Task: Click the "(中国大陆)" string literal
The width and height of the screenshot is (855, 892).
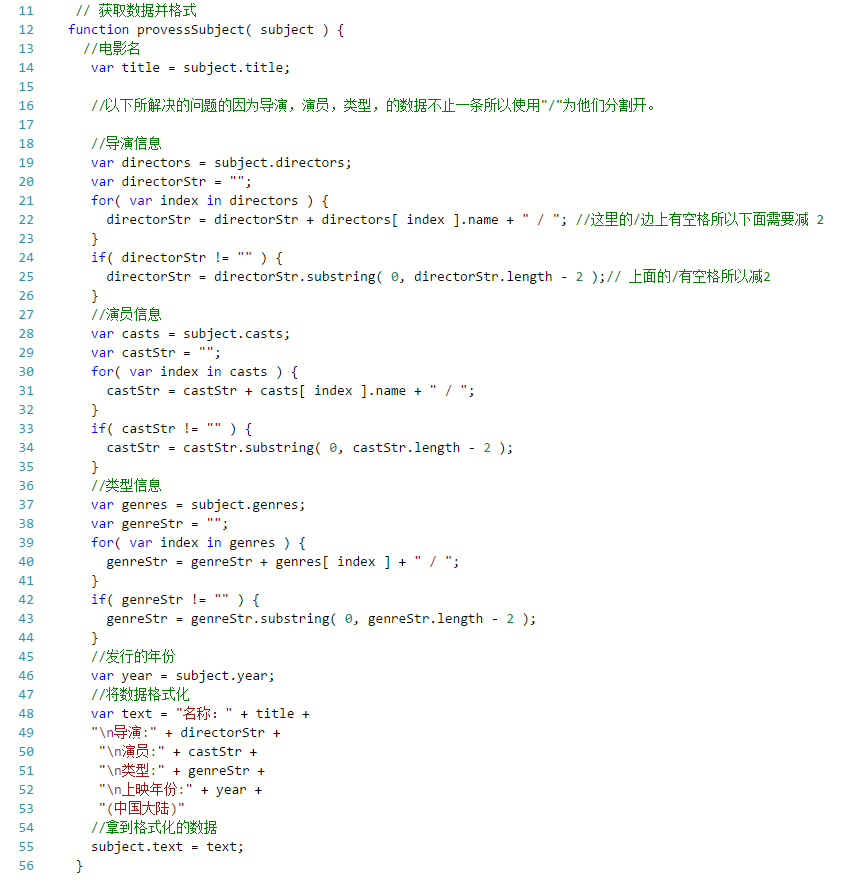Action: pyautogui.click(x=141, y=808)
